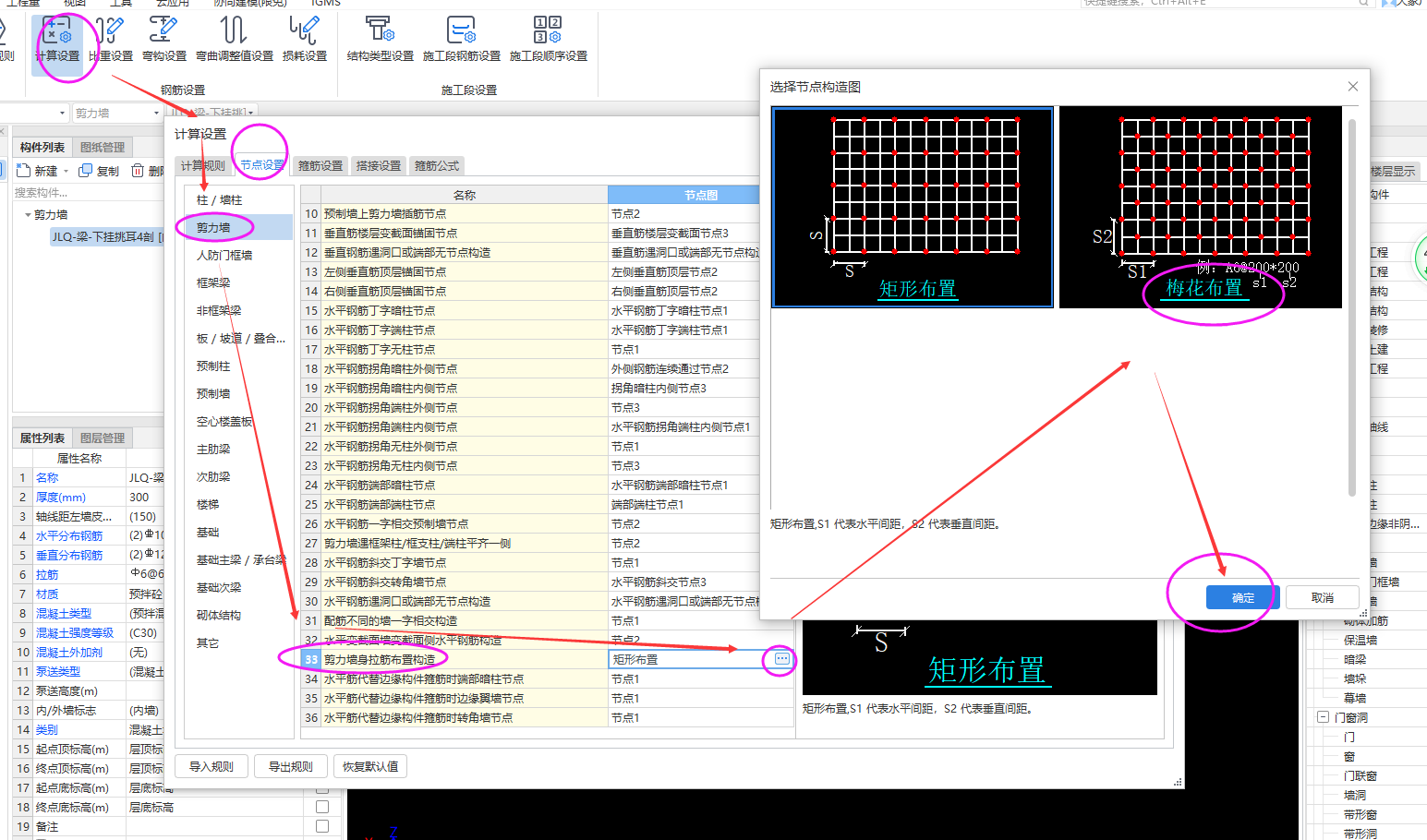The image size is (1427, 840).
Task: Select 人防门框墙 in the category list
Action: 238,255
